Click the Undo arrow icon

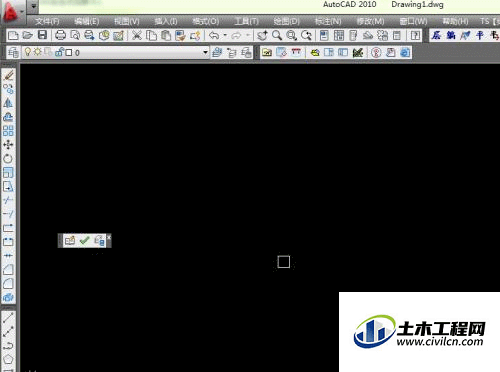tap(214, 35)
